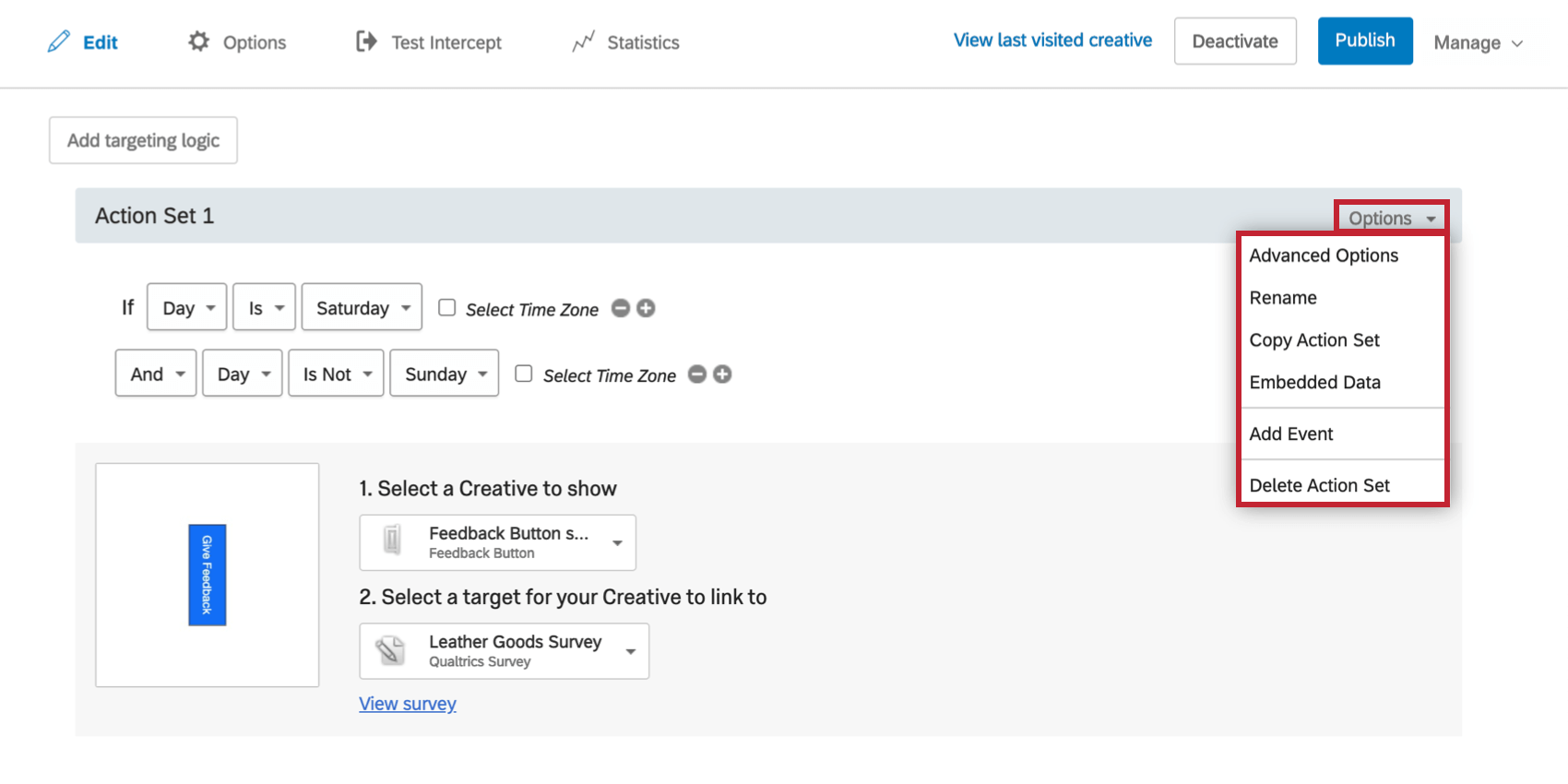Add a condition using the plus icon beside Saturday
The image size is (1568, 784).
646,308
